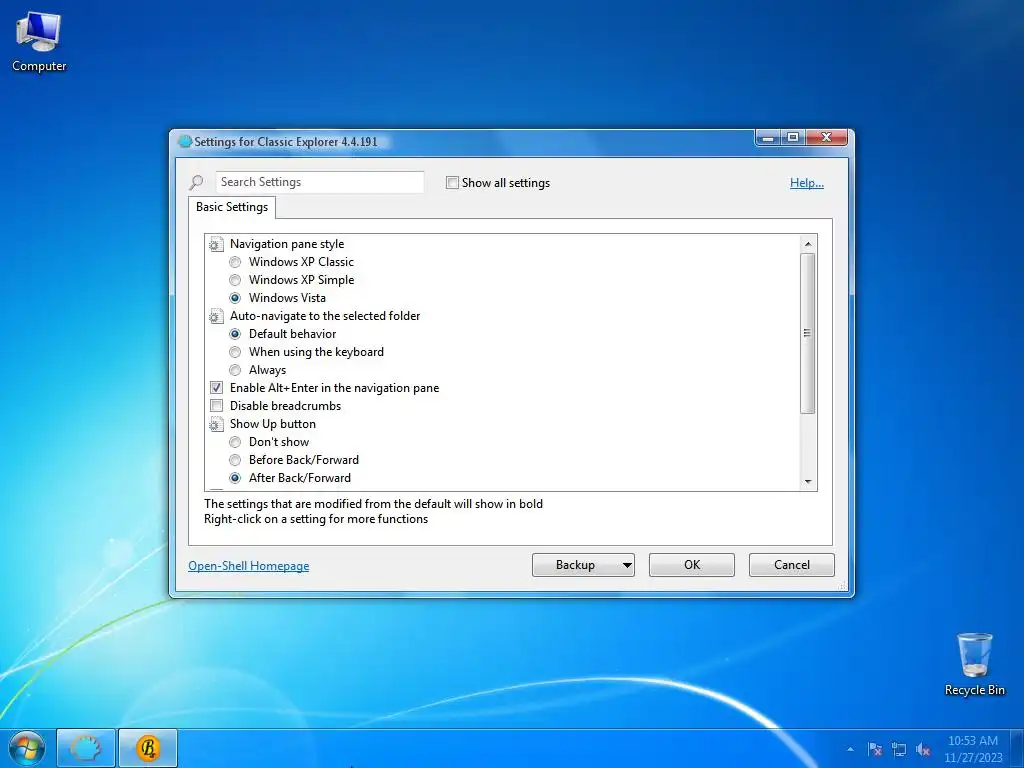The height and width of the screenshot is (768, 1024).
Task: Click the Show Up button heading
Action: (272, 424)
